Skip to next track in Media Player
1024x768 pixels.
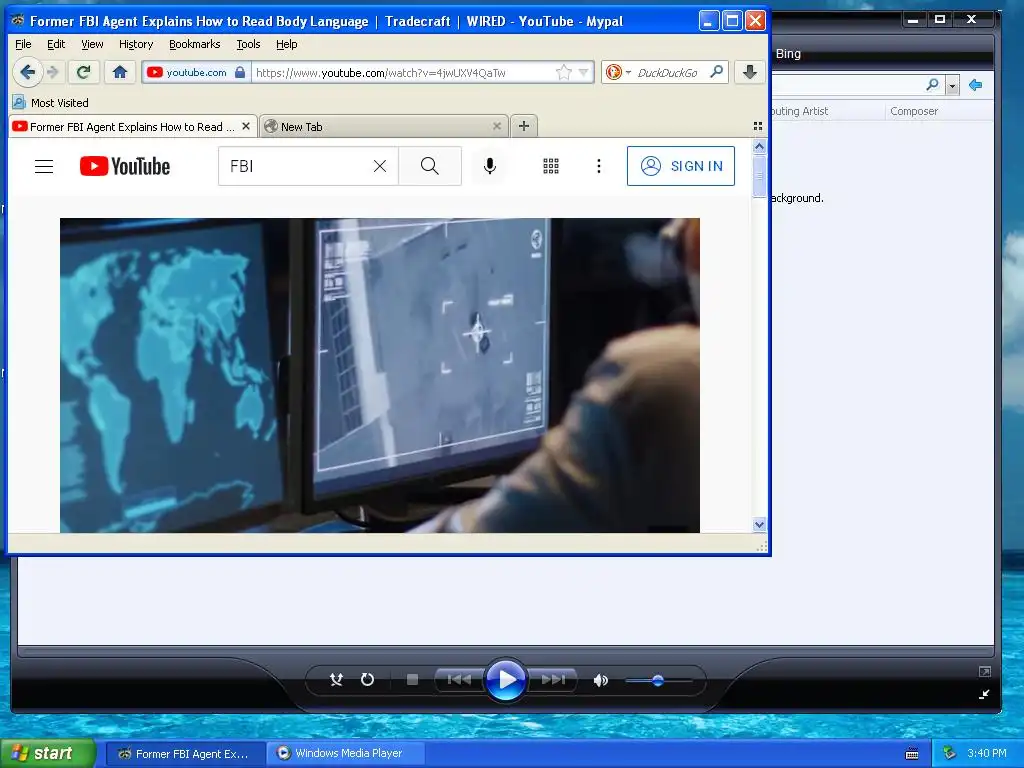[x=552, y=680]
